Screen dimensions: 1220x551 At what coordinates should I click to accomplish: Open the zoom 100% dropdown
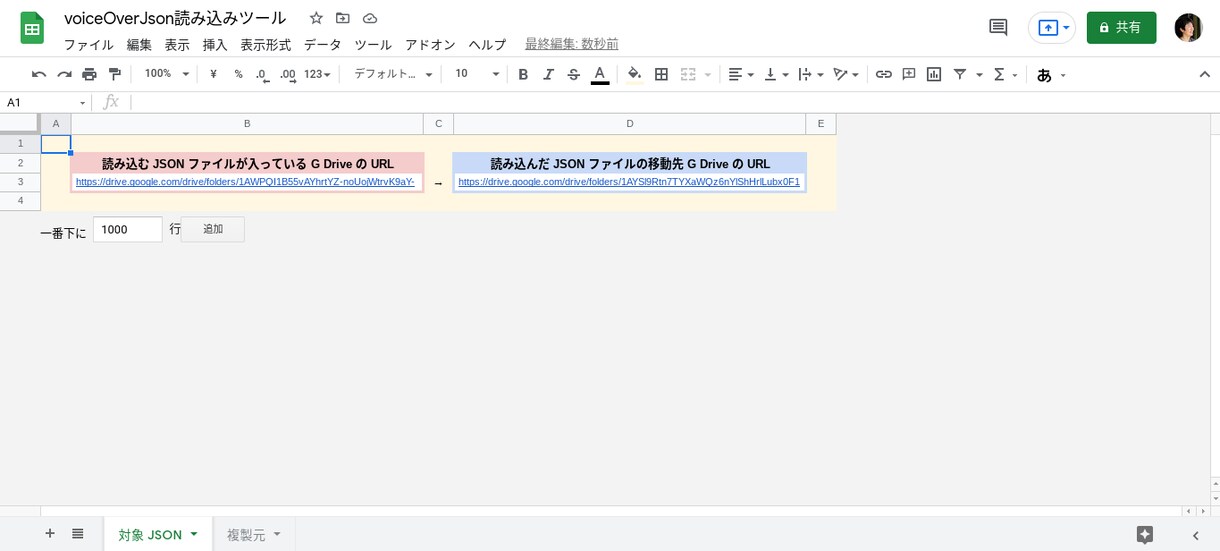coord(166,74)
